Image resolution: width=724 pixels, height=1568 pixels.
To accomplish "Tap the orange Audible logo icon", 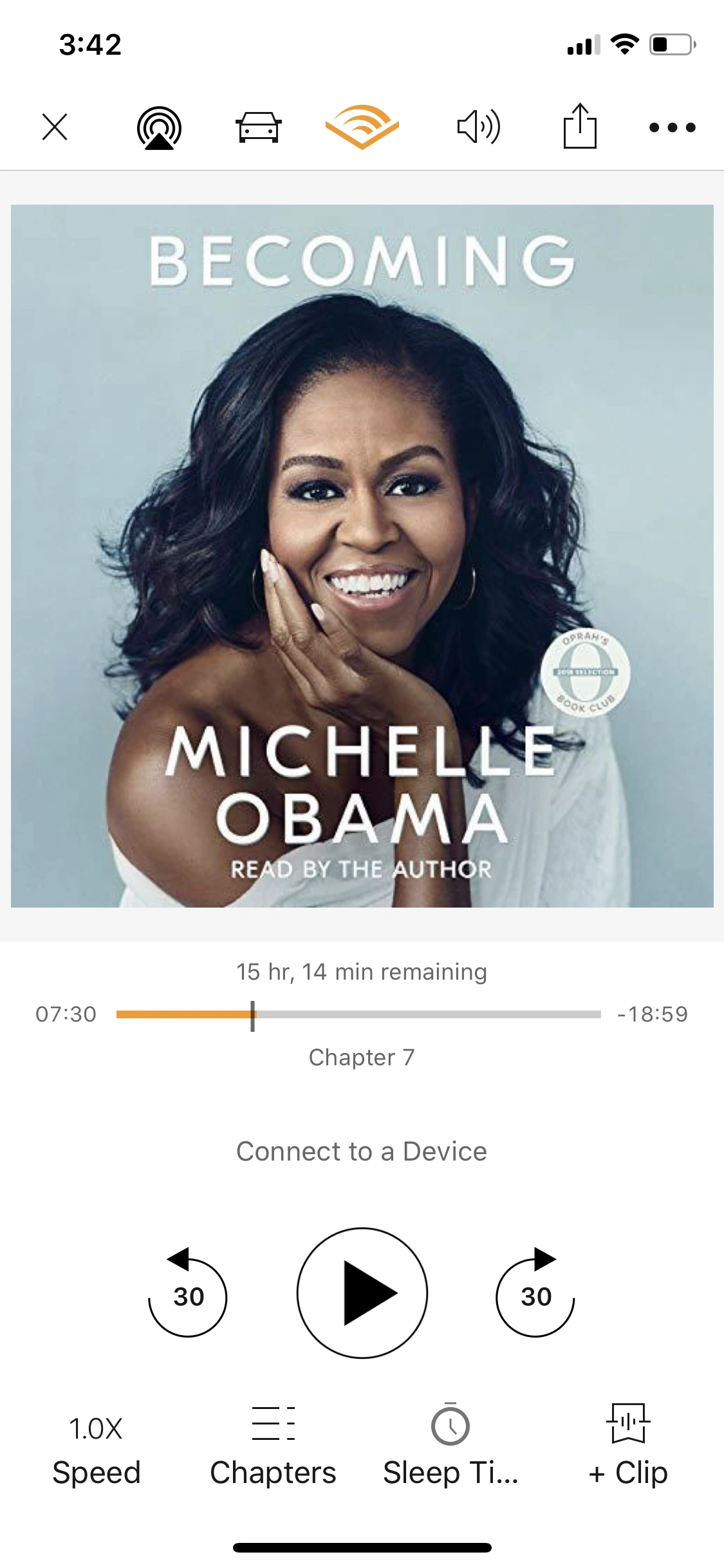I will point(362,126).
